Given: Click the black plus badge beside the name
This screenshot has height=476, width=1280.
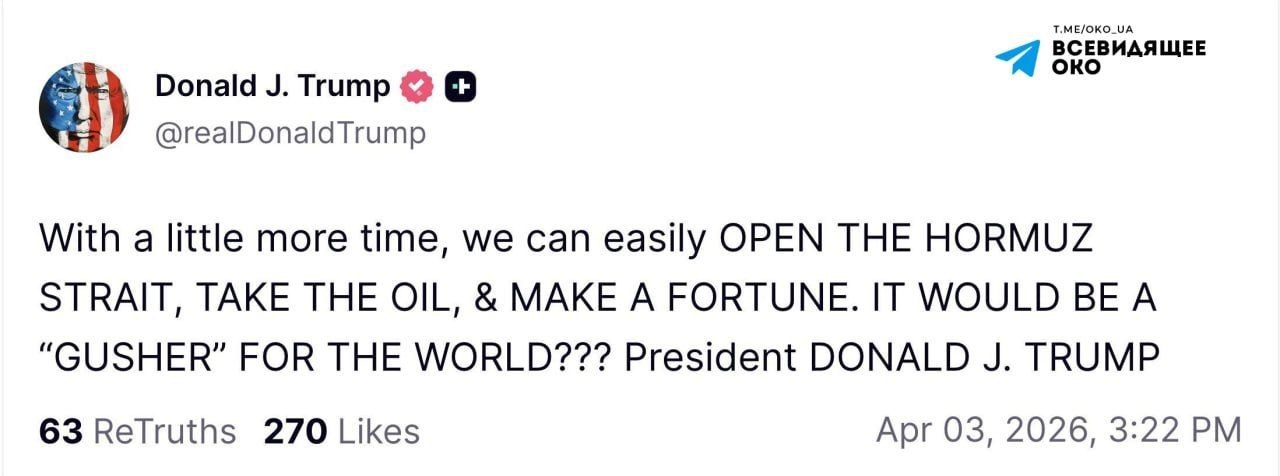Looking at the screenshot, I should pos(459,88).
